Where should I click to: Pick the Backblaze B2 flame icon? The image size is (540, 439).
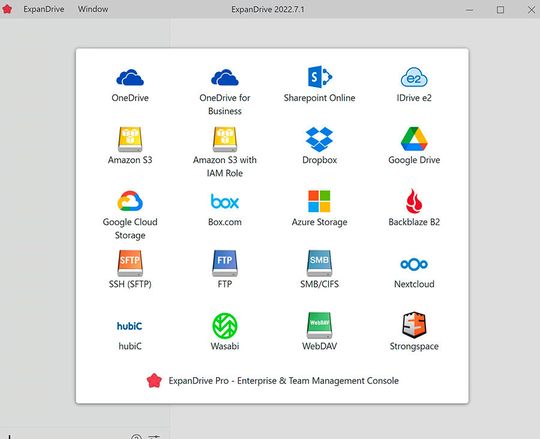(414, 201)
